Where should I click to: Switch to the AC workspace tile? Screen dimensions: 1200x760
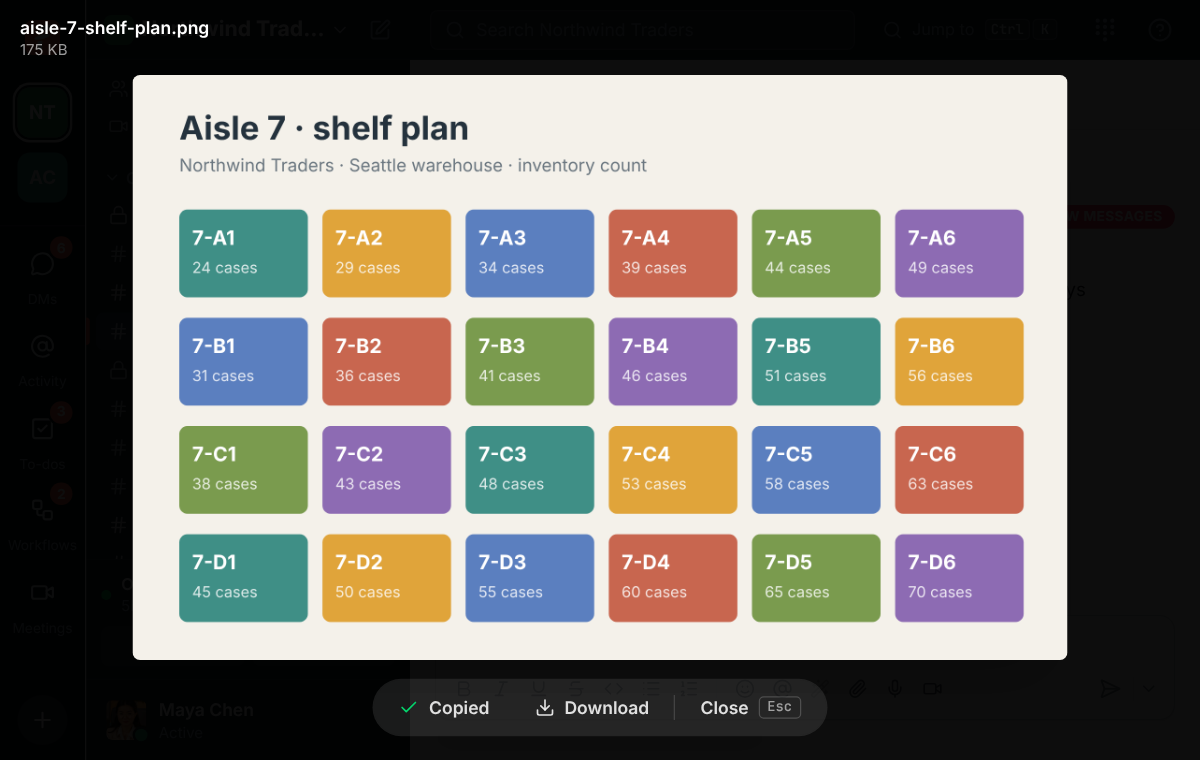tap(42, 177)
